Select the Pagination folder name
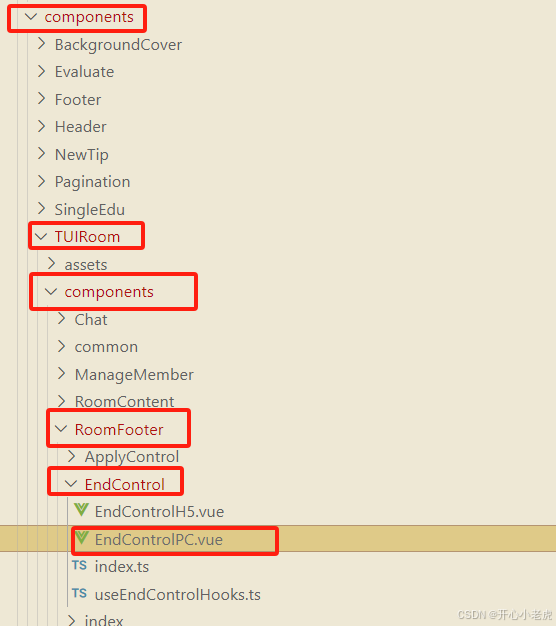 pos(92,182)
